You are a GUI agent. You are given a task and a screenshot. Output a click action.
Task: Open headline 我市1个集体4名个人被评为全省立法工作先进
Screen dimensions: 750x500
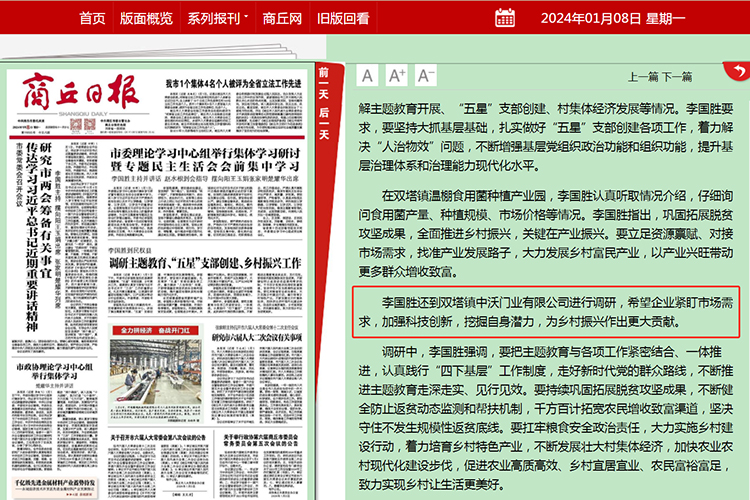(233, 83)
